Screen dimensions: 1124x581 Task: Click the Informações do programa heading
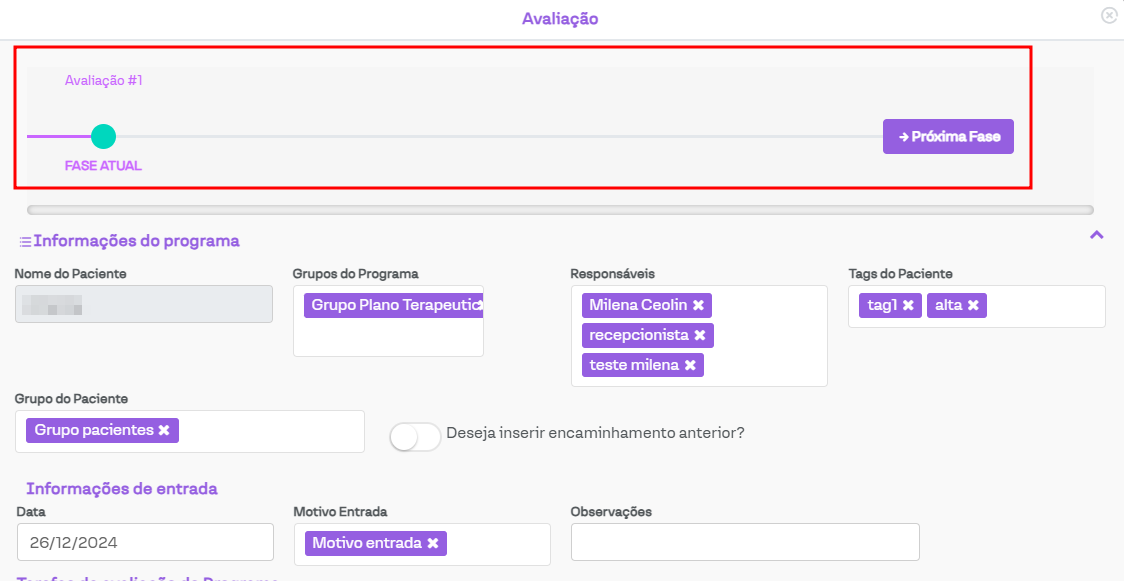point(136,241)
